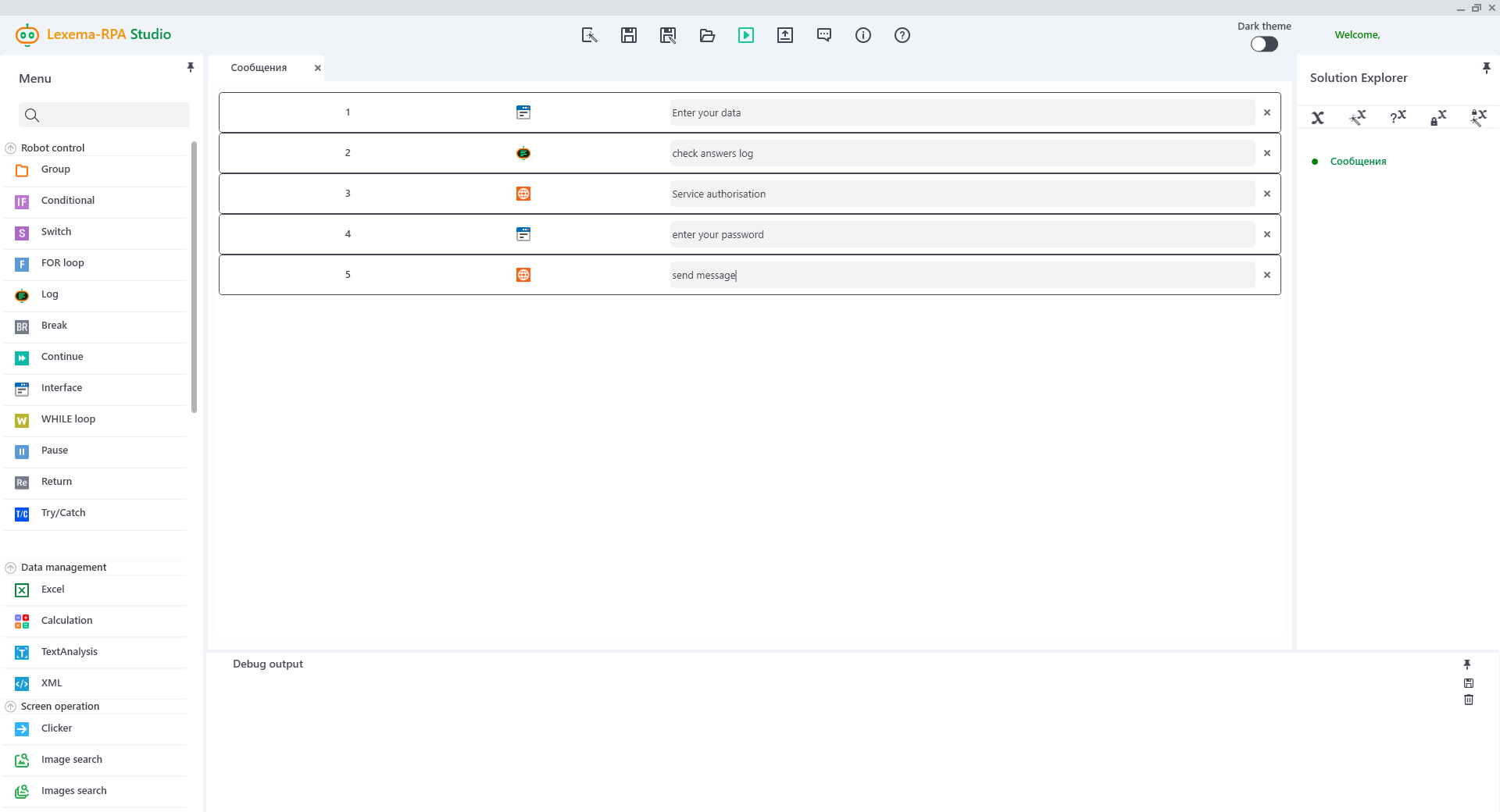Viewport: 1500px width, 812px height.
Task: Click the trash icon in Debug output
Action: pos(1469,700)
